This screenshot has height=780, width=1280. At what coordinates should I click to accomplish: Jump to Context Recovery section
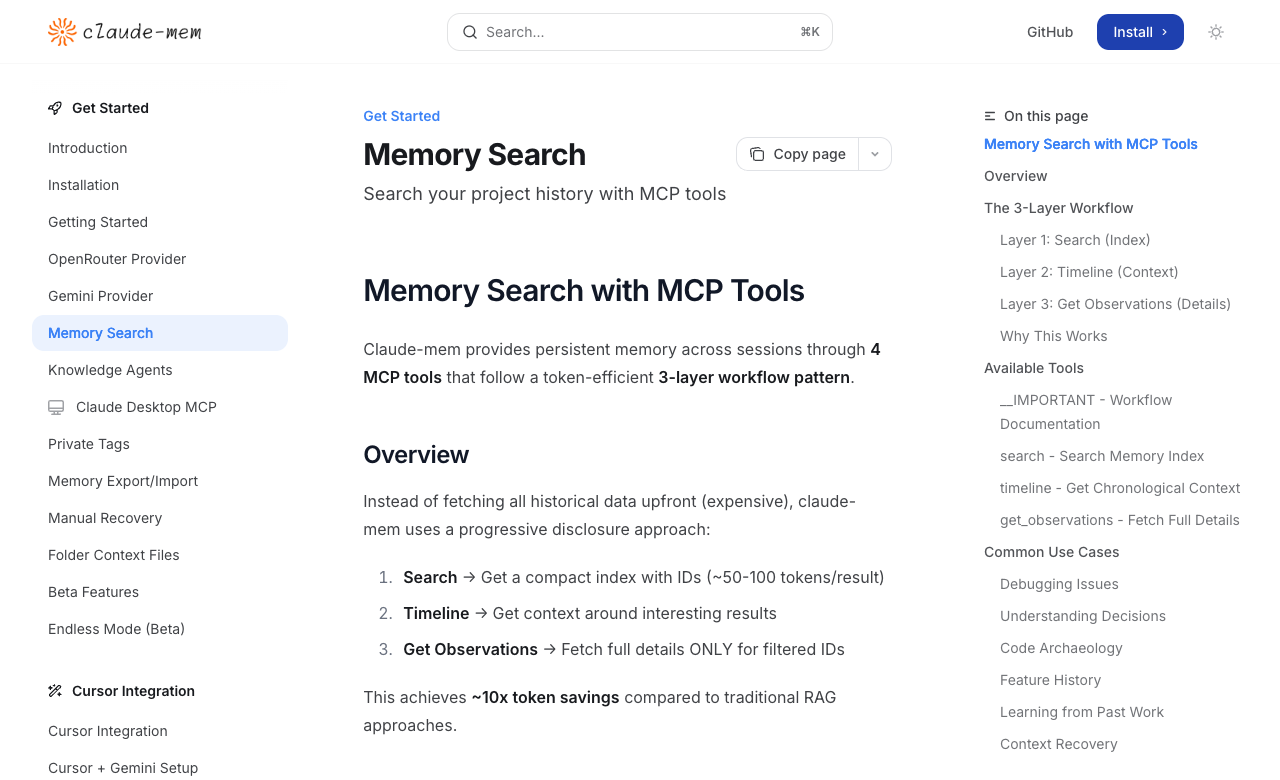pyautogui.click(x=1059, y=744)
